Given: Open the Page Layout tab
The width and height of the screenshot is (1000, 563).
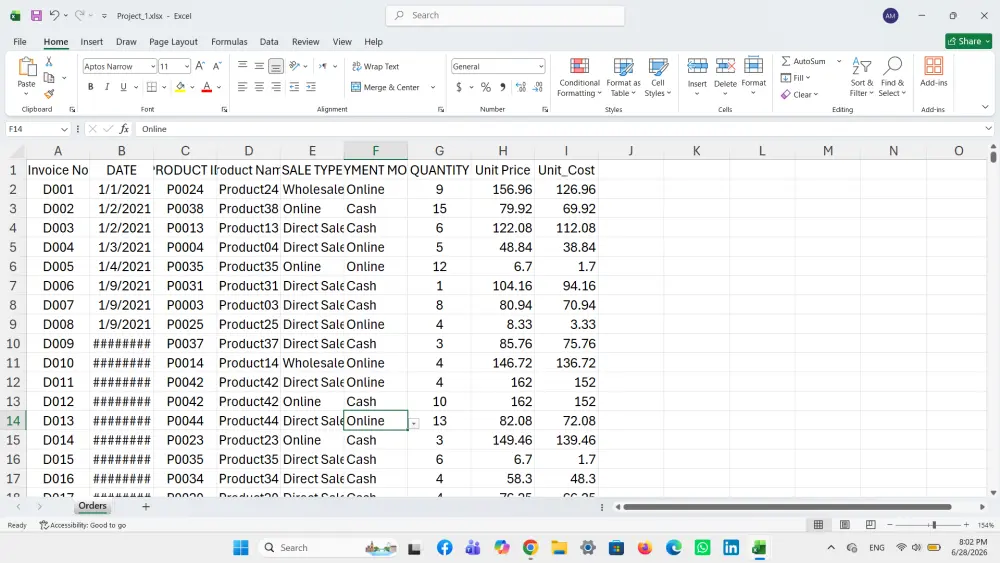Looking at the screenshot, I should (173, 41).
